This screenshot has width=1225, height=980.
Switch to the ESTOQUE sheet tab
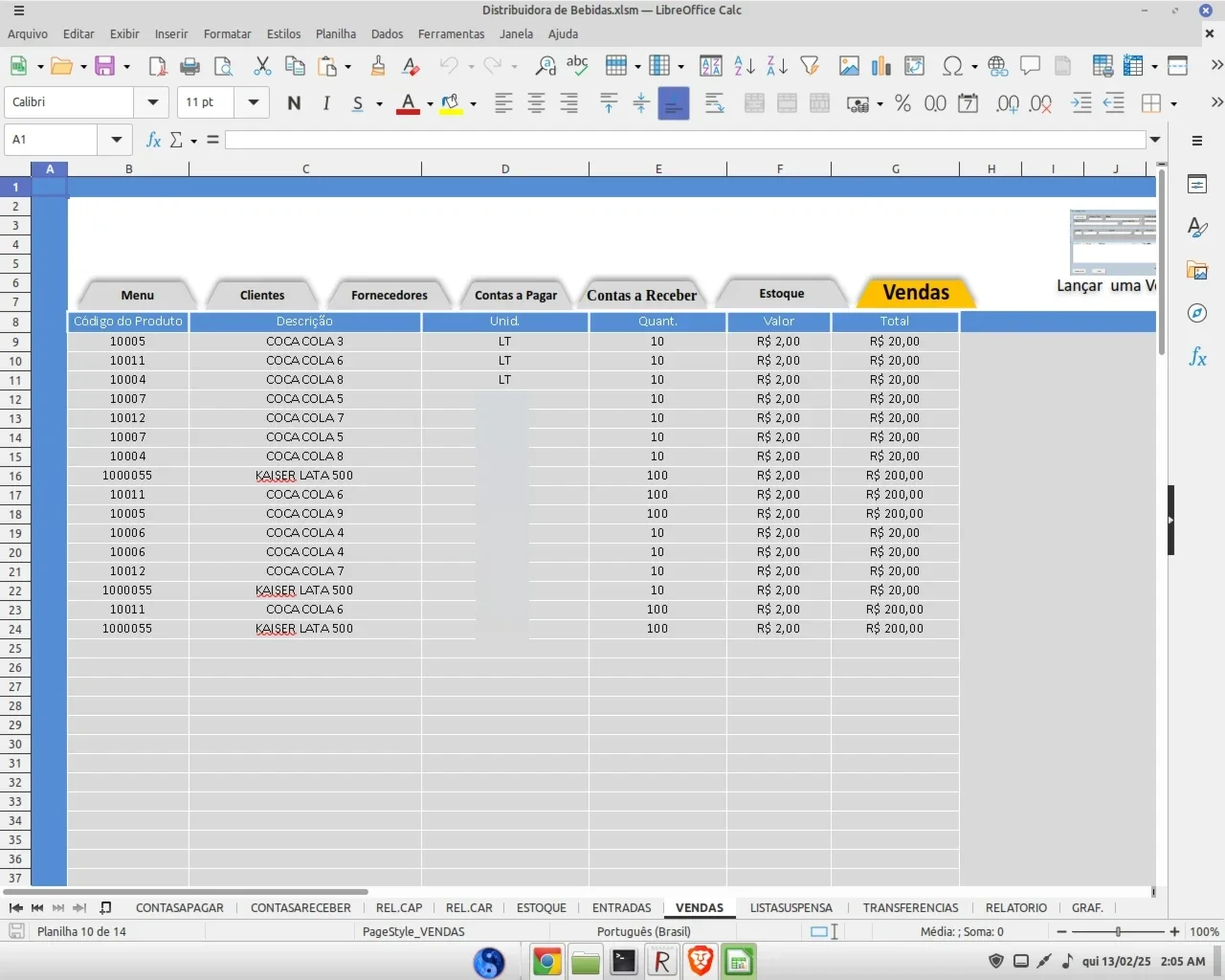coord(542,907)
